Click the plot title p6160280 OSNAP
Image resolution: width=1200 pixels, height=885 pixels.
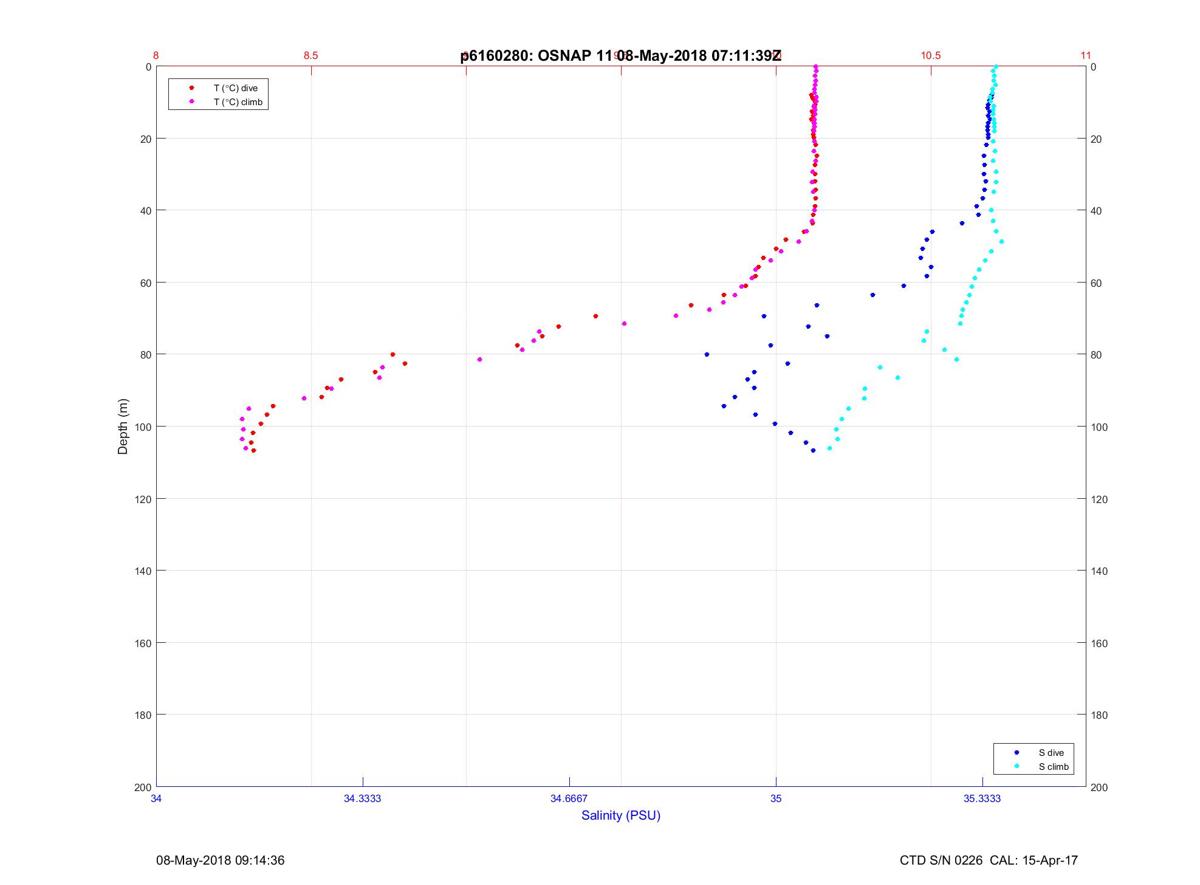tap(621, 56)
